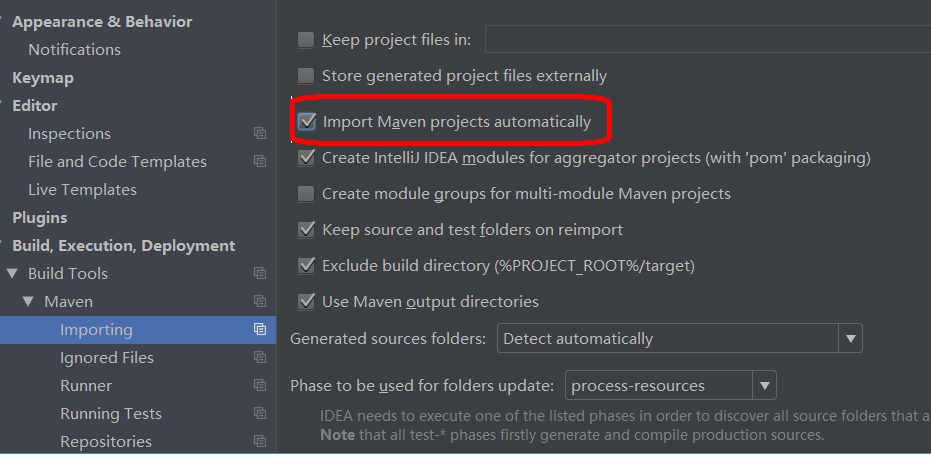Click project-level icon beside Maven

click(x=259, y=302)
